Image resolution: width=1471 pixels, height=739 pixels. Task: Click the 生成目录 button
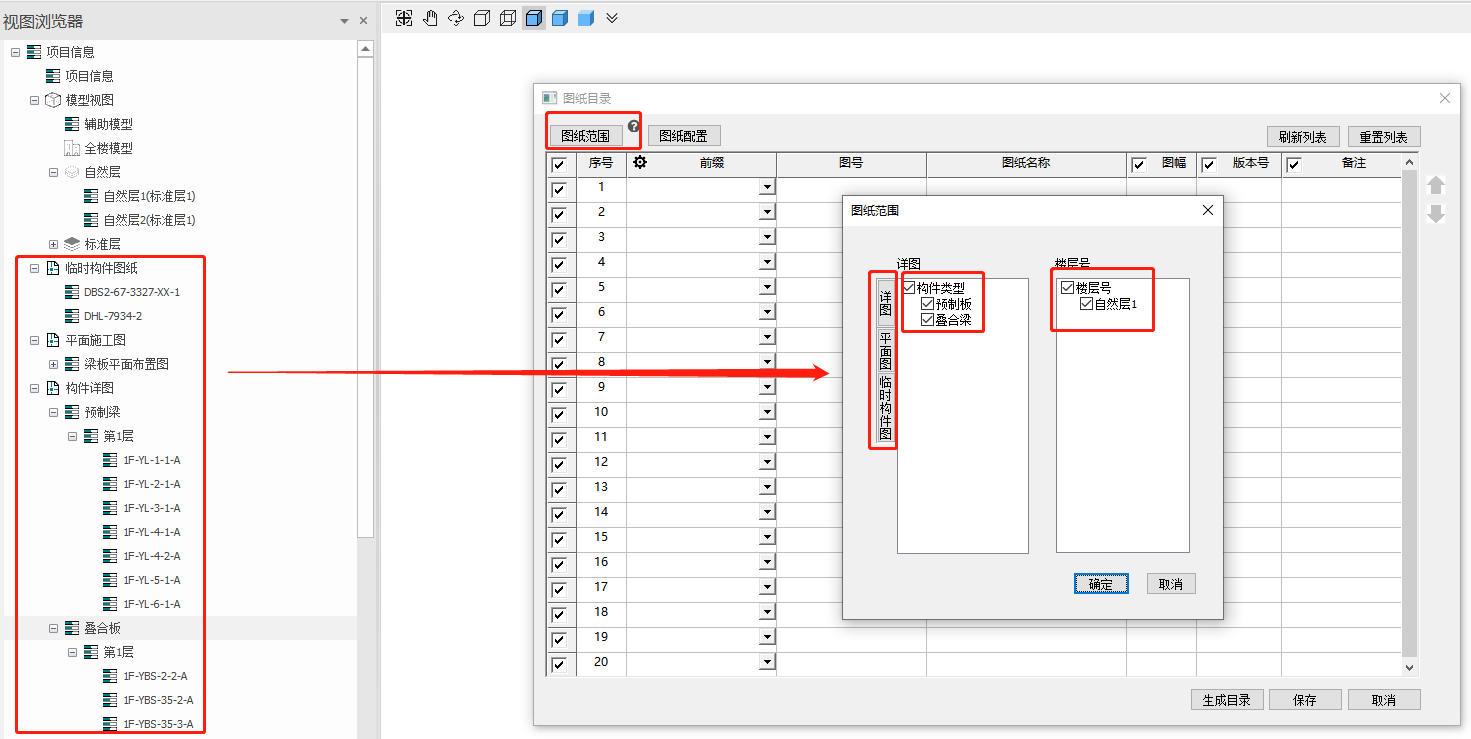1227,700
